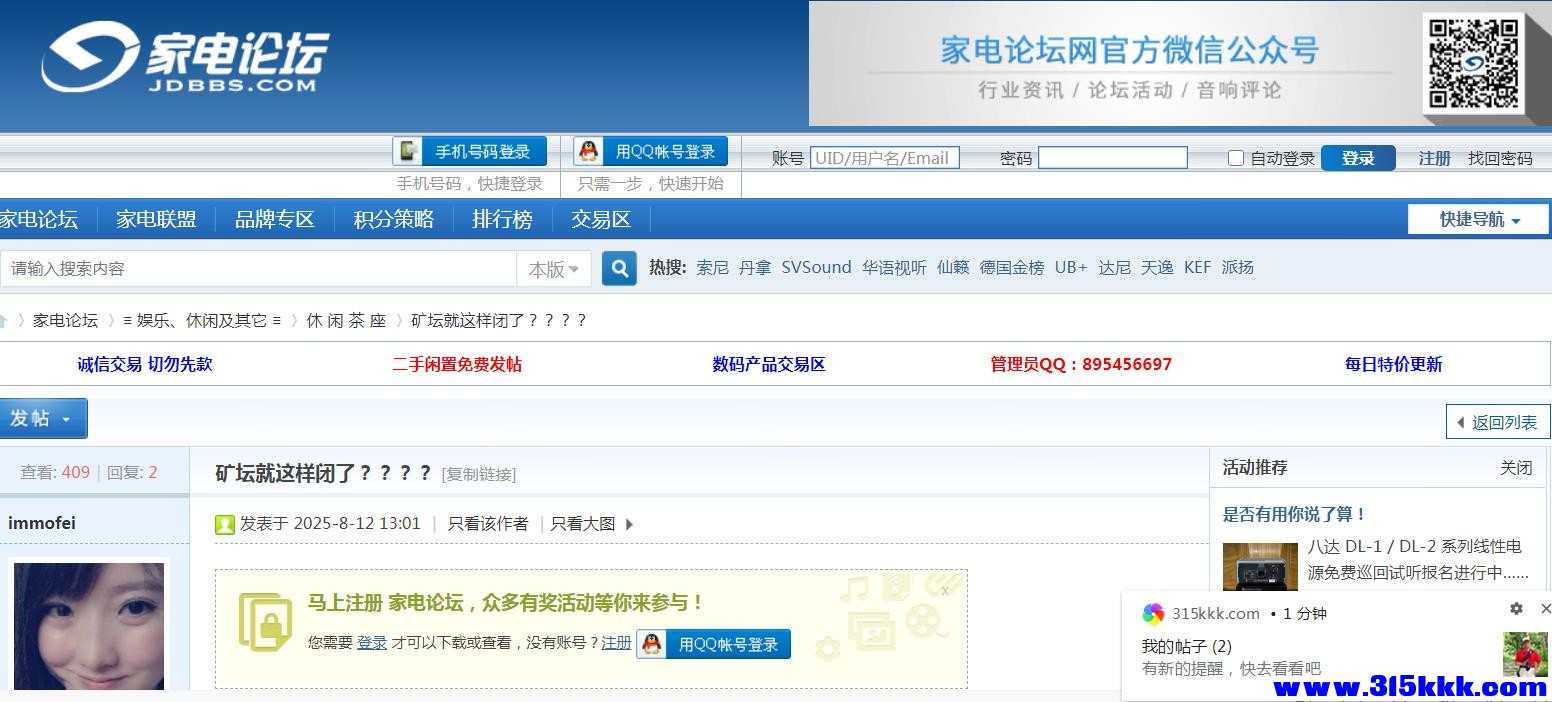1552x702 pixels.
Task: Open the 本版 search scope dropdown
Action: [x=554, y=269]
